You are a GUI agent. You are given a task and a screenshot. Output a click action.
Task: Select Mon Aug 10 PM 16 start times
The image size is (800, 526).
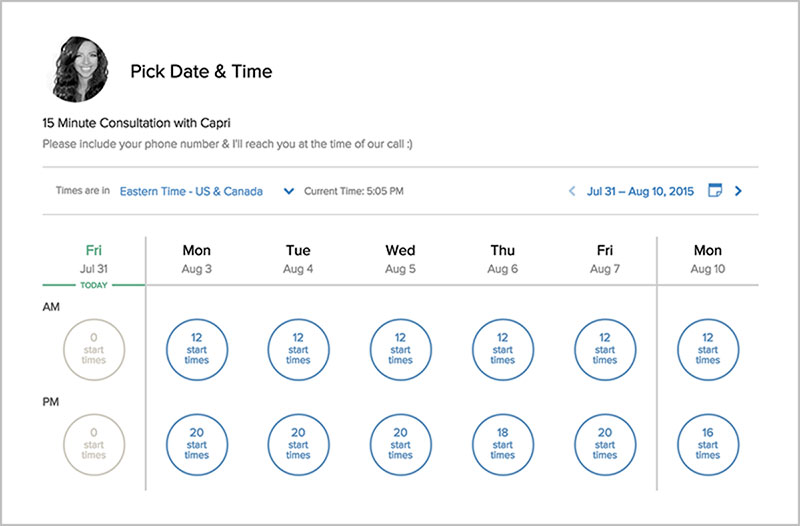708,444
